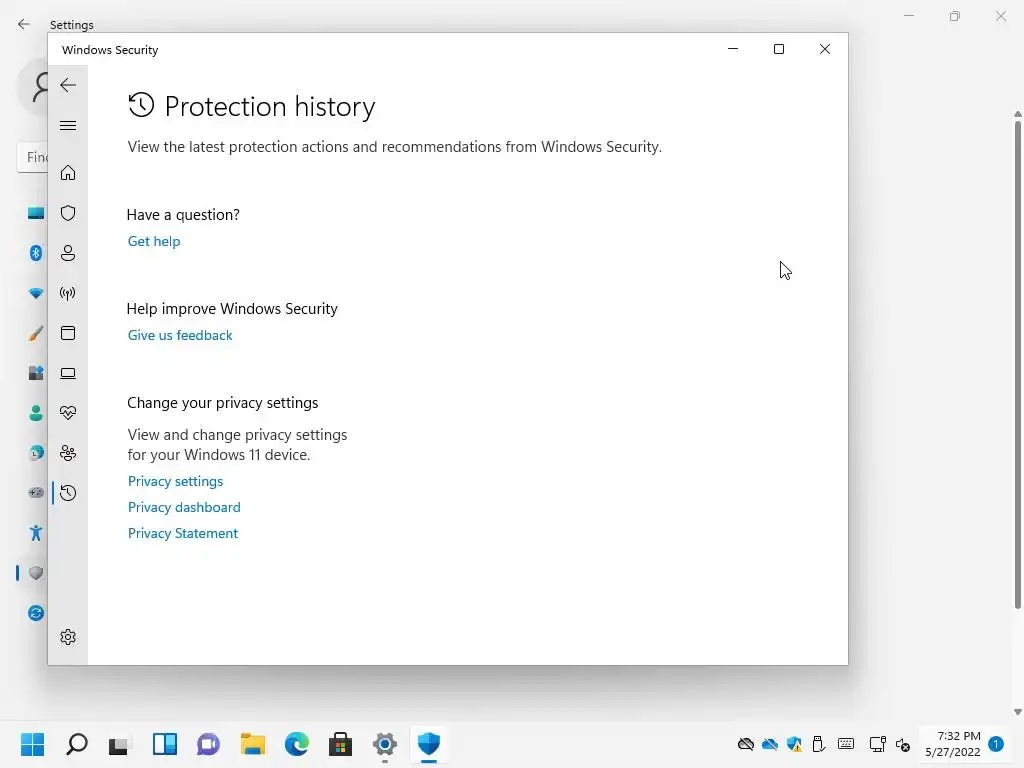Maximize the Windows Security window
The height and width of the screenshot is (768, 1024).
pos(778,49)
